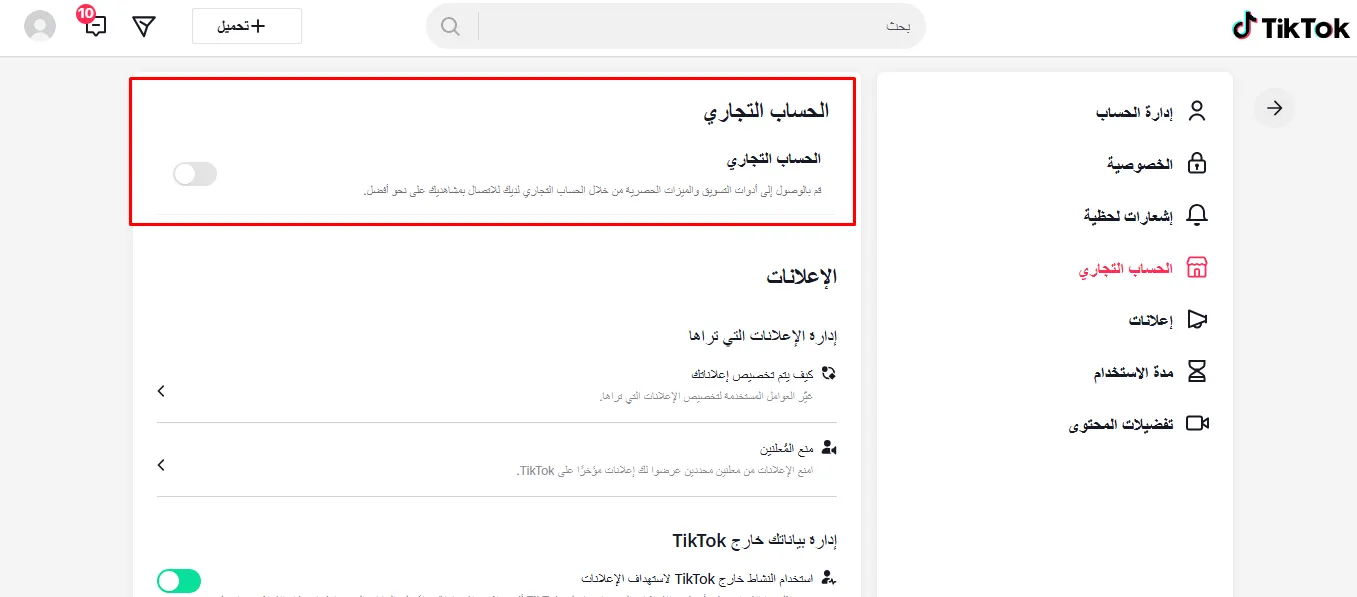Open direct messages via paper plane icon
Screen dimensions: 1357x597
143,26
